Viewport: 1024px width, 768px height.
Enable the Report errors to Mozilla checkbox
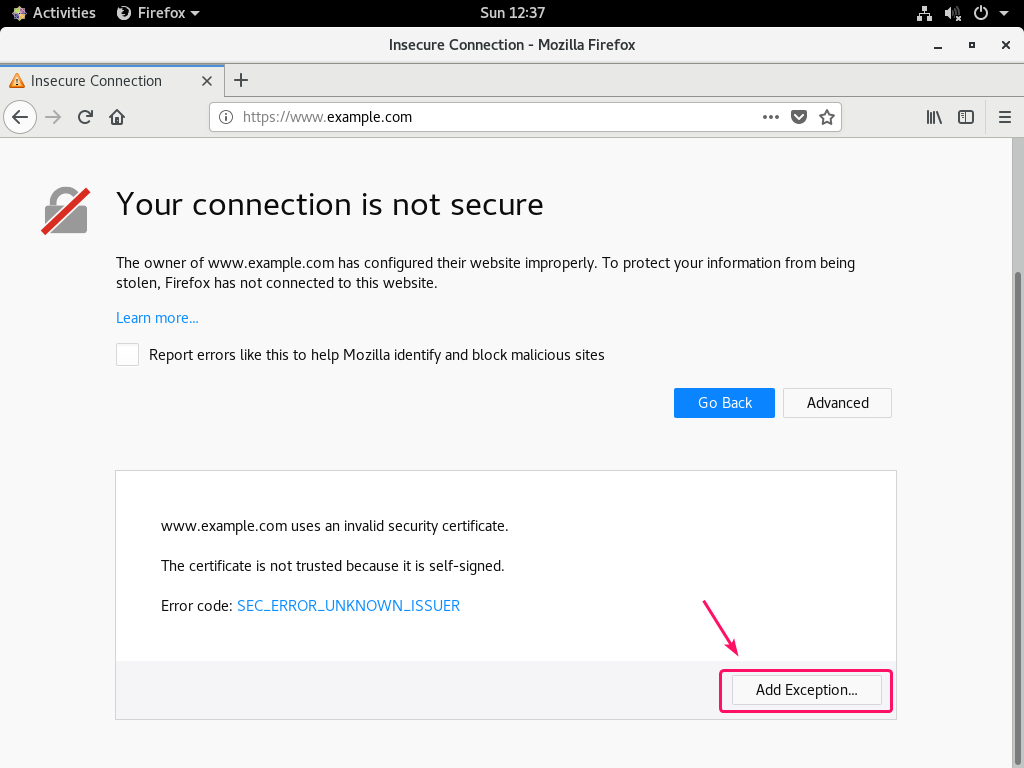[128, 355]
